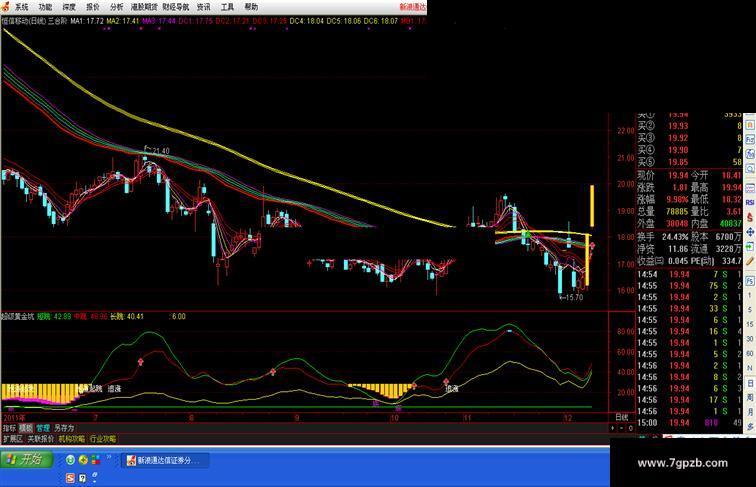Open the 功能 menu
The height and width of the screenshot is (487, 756).
[x=45, y=7]
